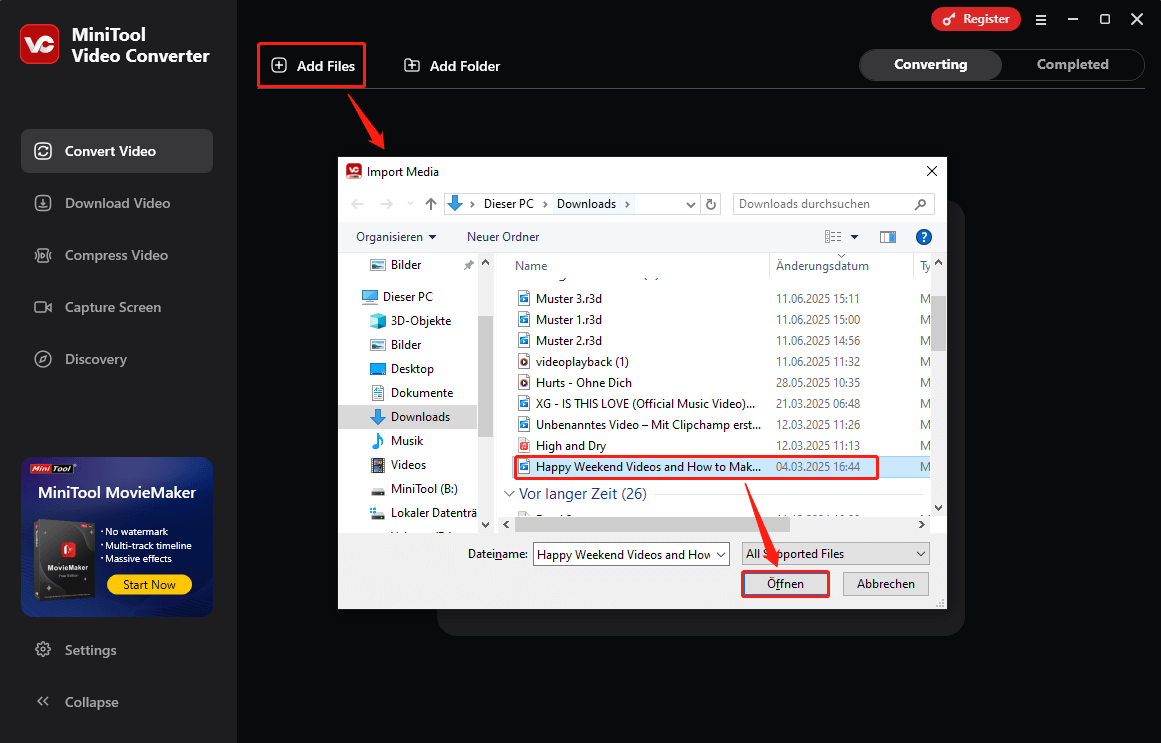Image resolution: width=1161 pixels, height=743 pixels.
Task: Close the Import Media dialog
Action: (x=931, y=171)
